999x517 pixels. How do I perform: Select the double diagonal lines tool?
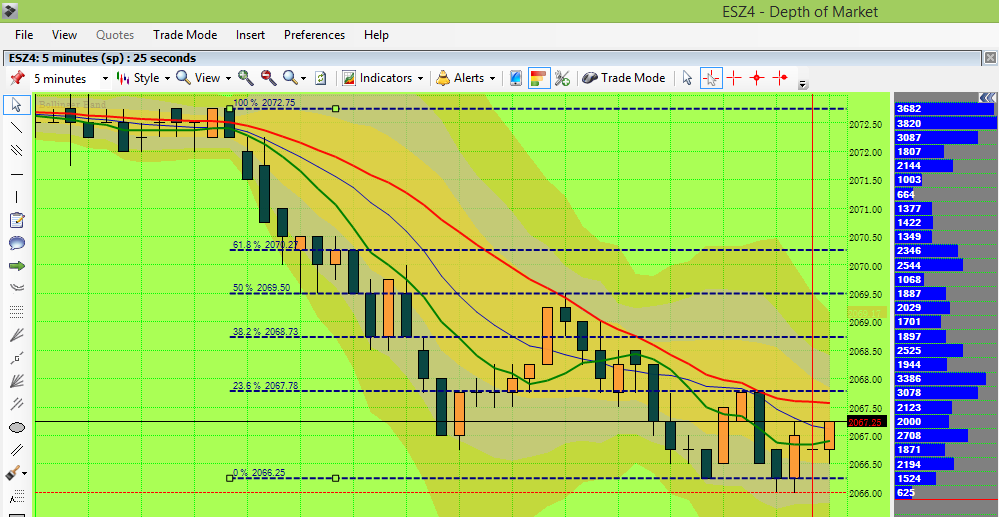(x=17, y=450)
